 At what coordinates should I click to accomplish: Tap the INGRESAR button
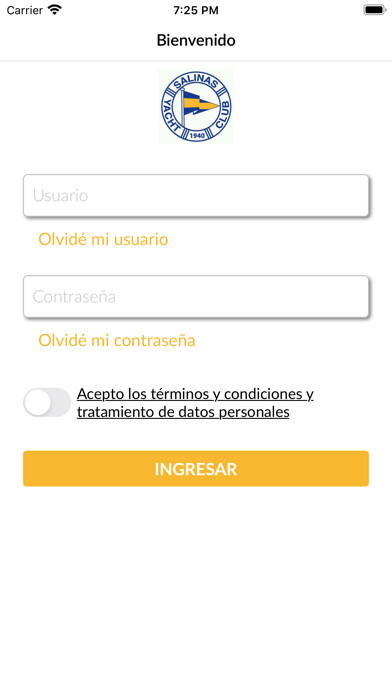click(196, 469)
